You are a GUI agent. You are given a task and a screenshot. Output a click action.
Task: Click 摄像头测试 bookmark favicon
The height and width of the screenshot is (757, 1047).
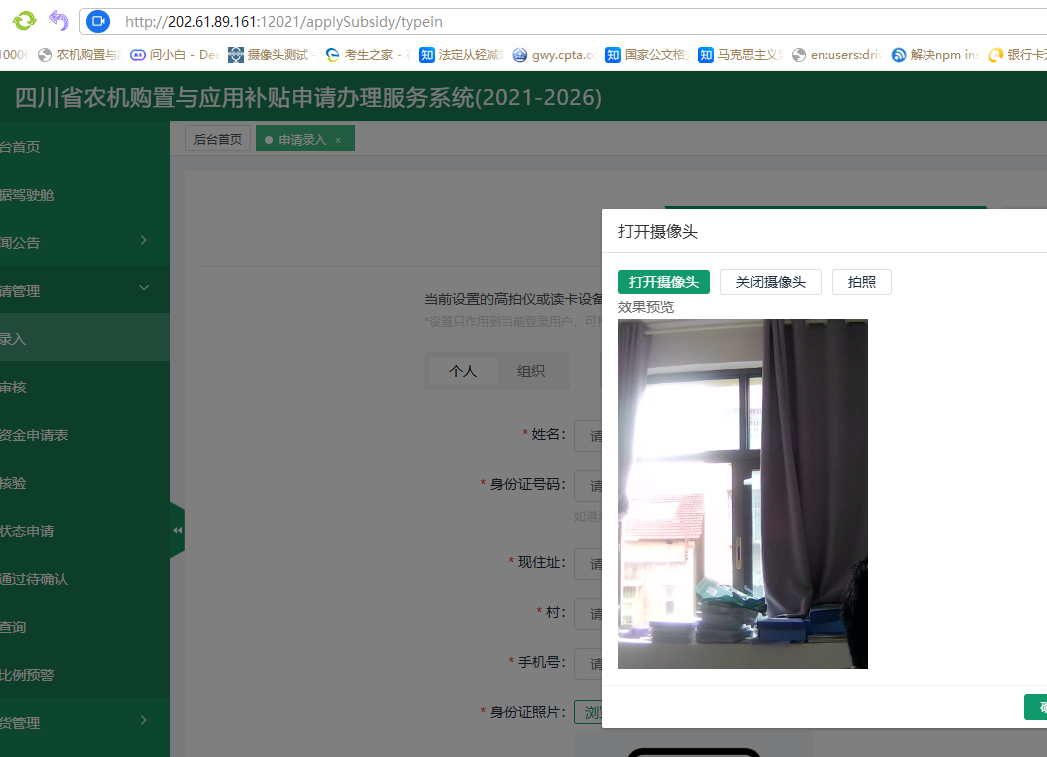236,55
